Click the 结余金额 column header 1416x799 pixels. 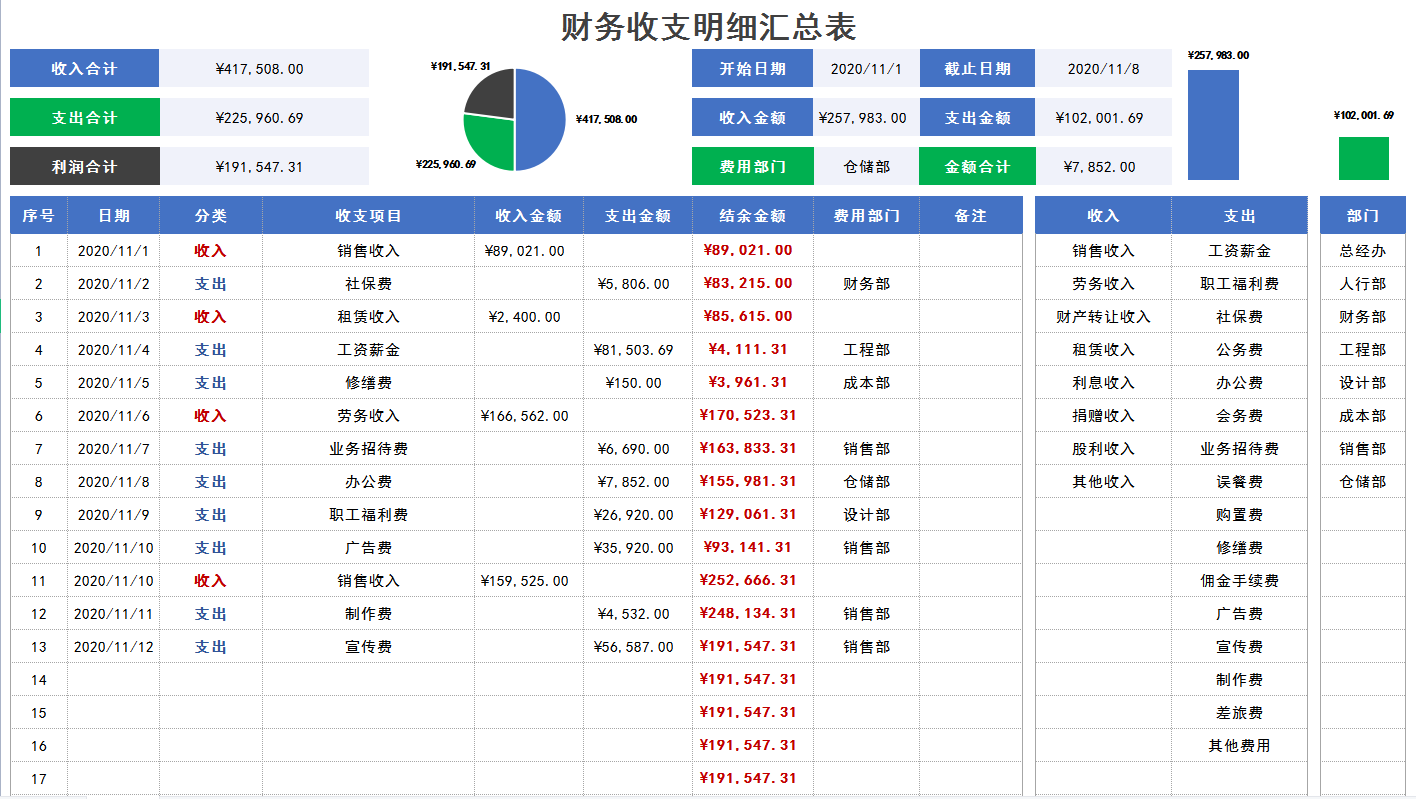click(752, 215)
